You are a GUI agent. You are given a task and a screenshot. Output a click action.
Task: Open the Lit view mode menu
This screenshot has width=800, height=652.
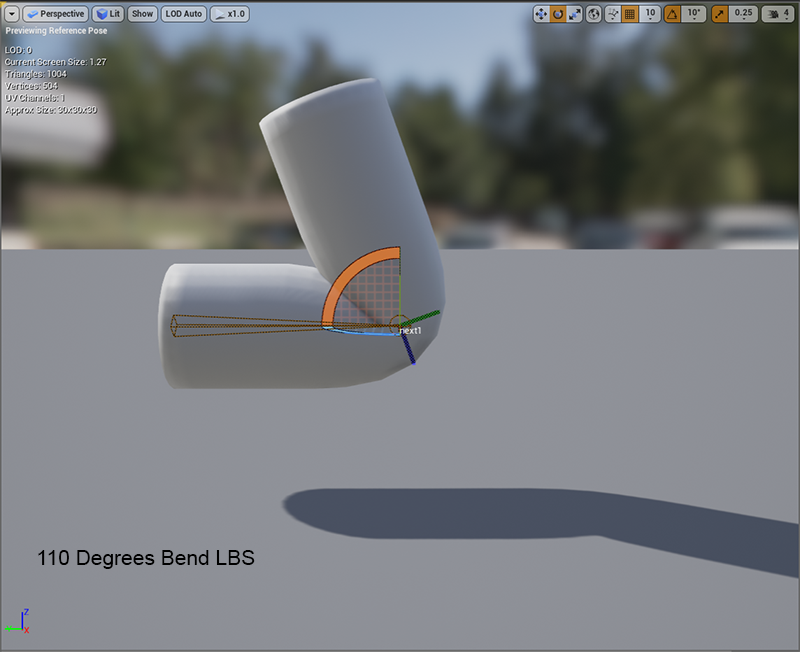click(x=108, y=14)
